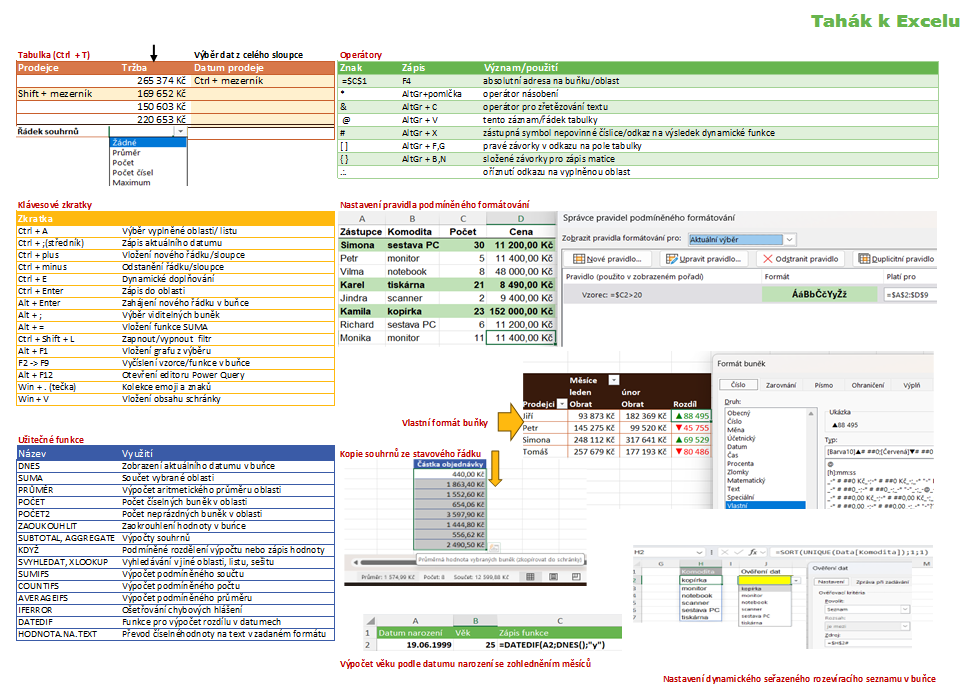Open the Rozsah dropdown showing je mezi
This screenshot has width=974, height=697.
pyautogui.click(x=905, y=626)
